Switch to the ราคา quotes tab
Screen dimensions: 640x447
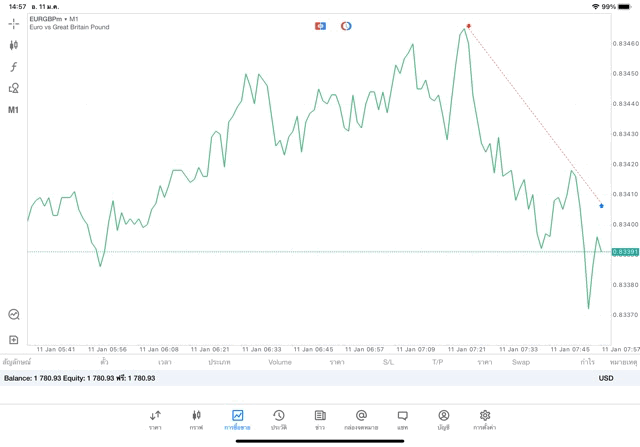click(155, 419)
